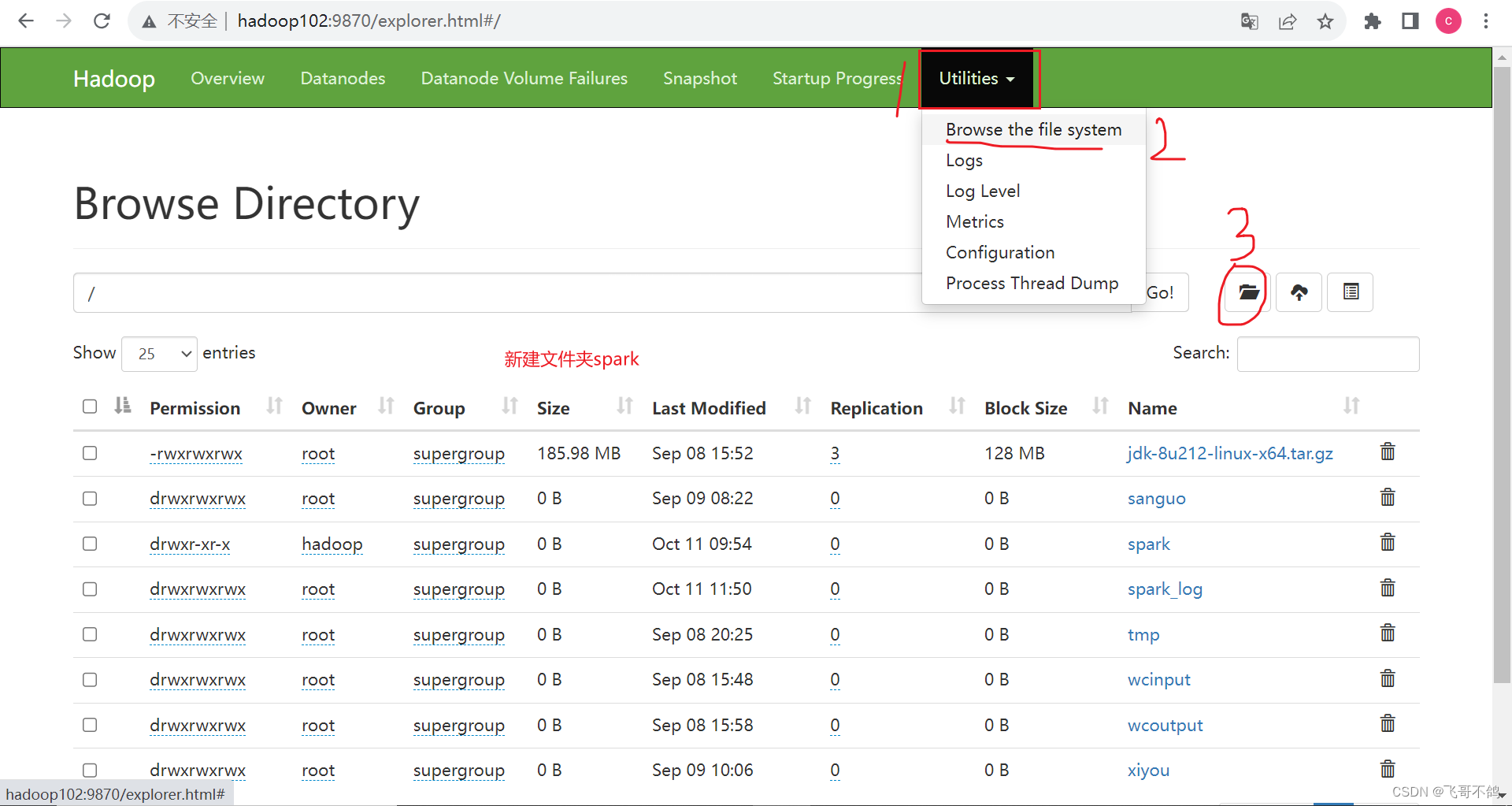1512x806 pixels.
Task: Toggle the select-all checkbox in header
Action: pos(90,407)
